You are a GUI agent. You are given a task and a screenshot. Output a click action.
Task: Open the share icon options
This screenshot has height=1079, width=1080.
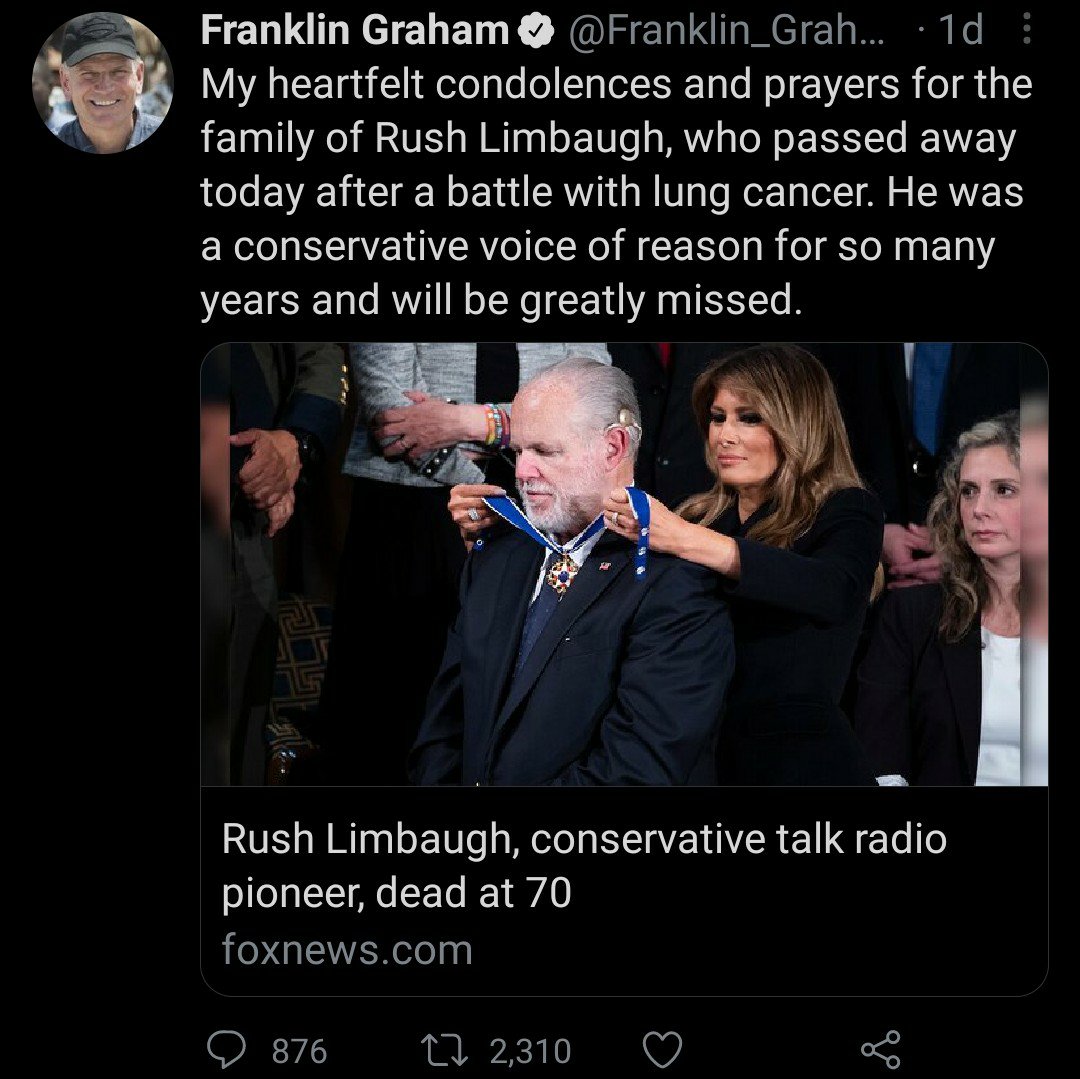pos(880,1050)
